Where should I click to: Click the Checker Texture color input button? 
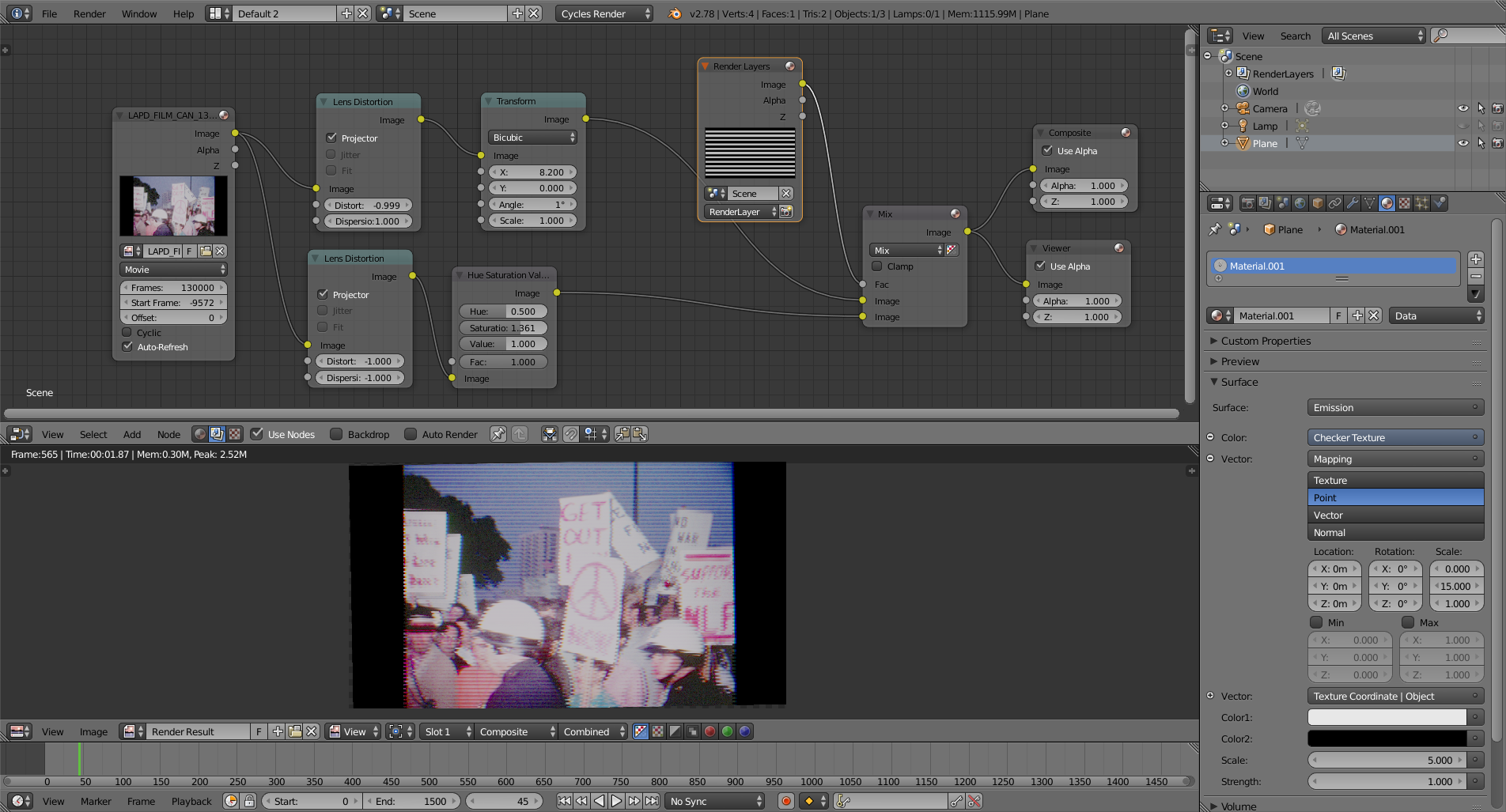(x=1395, y=437)
